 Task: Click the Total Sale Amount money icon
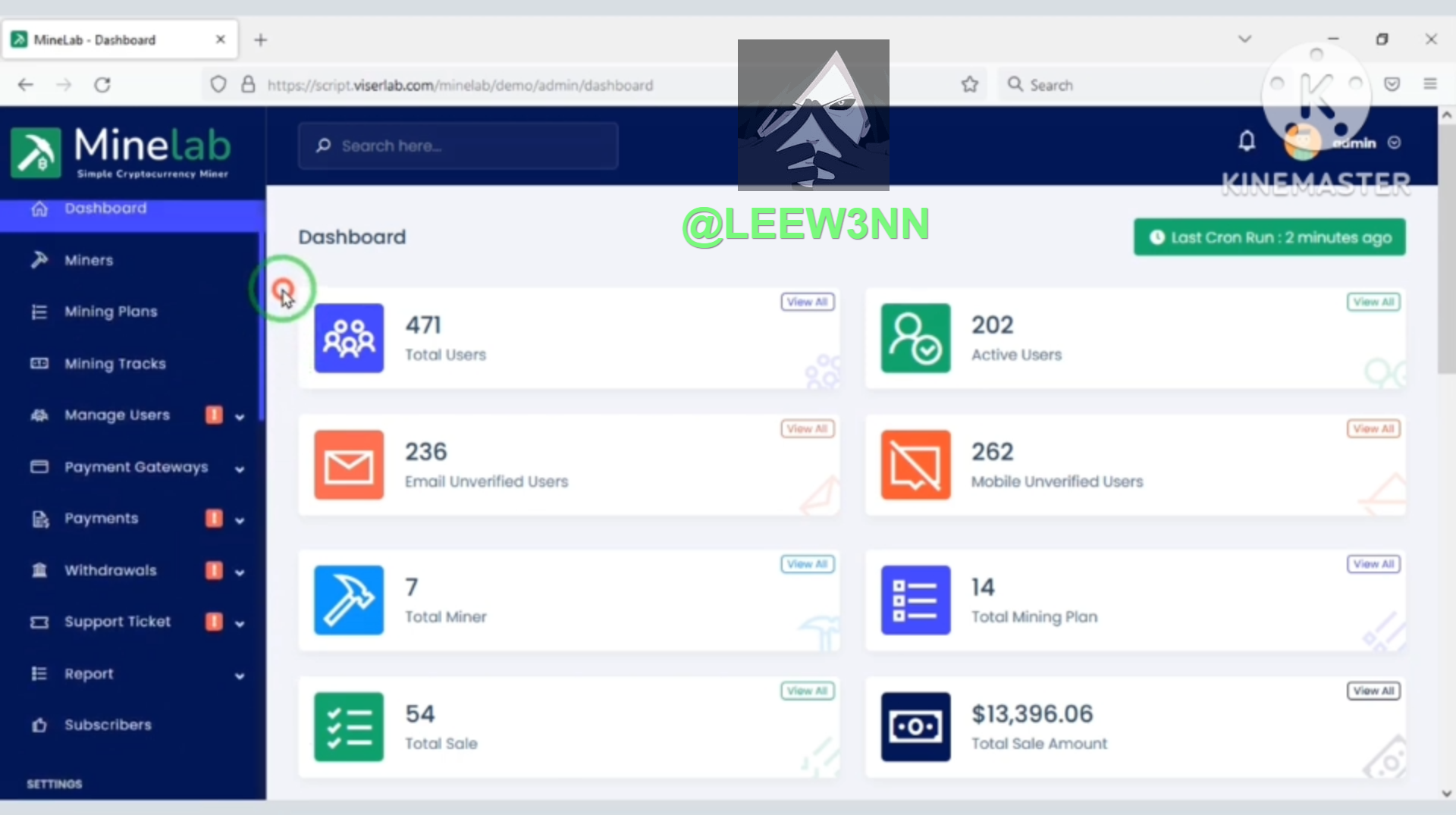point(915,726)
